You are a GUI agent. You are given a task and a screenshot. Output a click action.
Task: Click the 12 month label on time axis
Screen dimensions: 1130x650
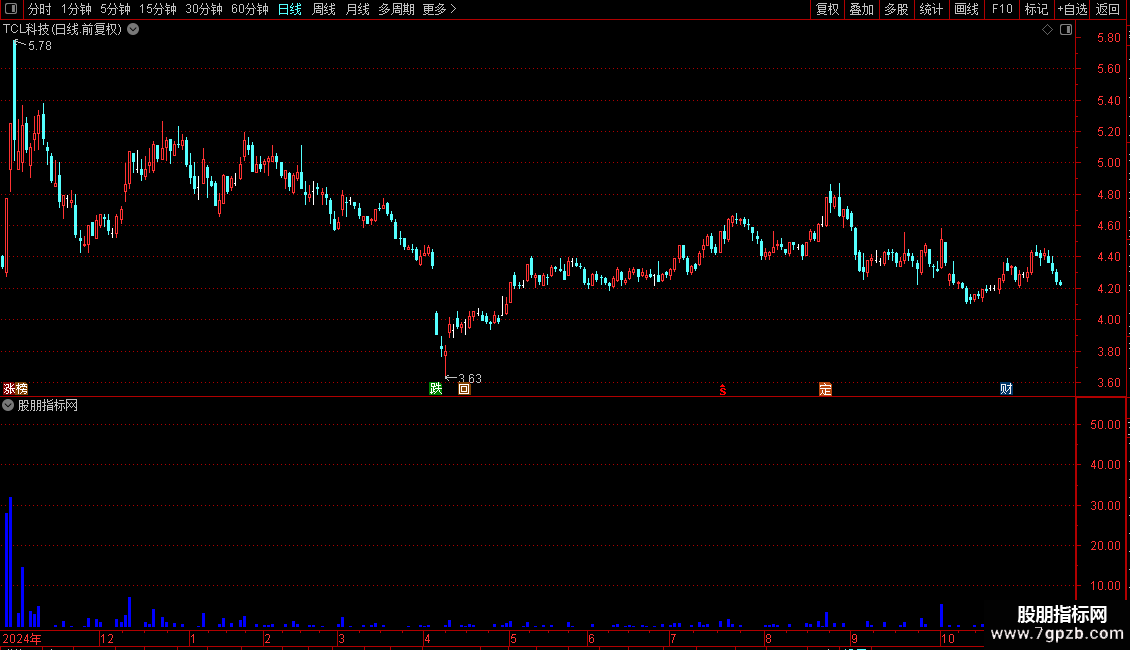click(x=107, y=638)
